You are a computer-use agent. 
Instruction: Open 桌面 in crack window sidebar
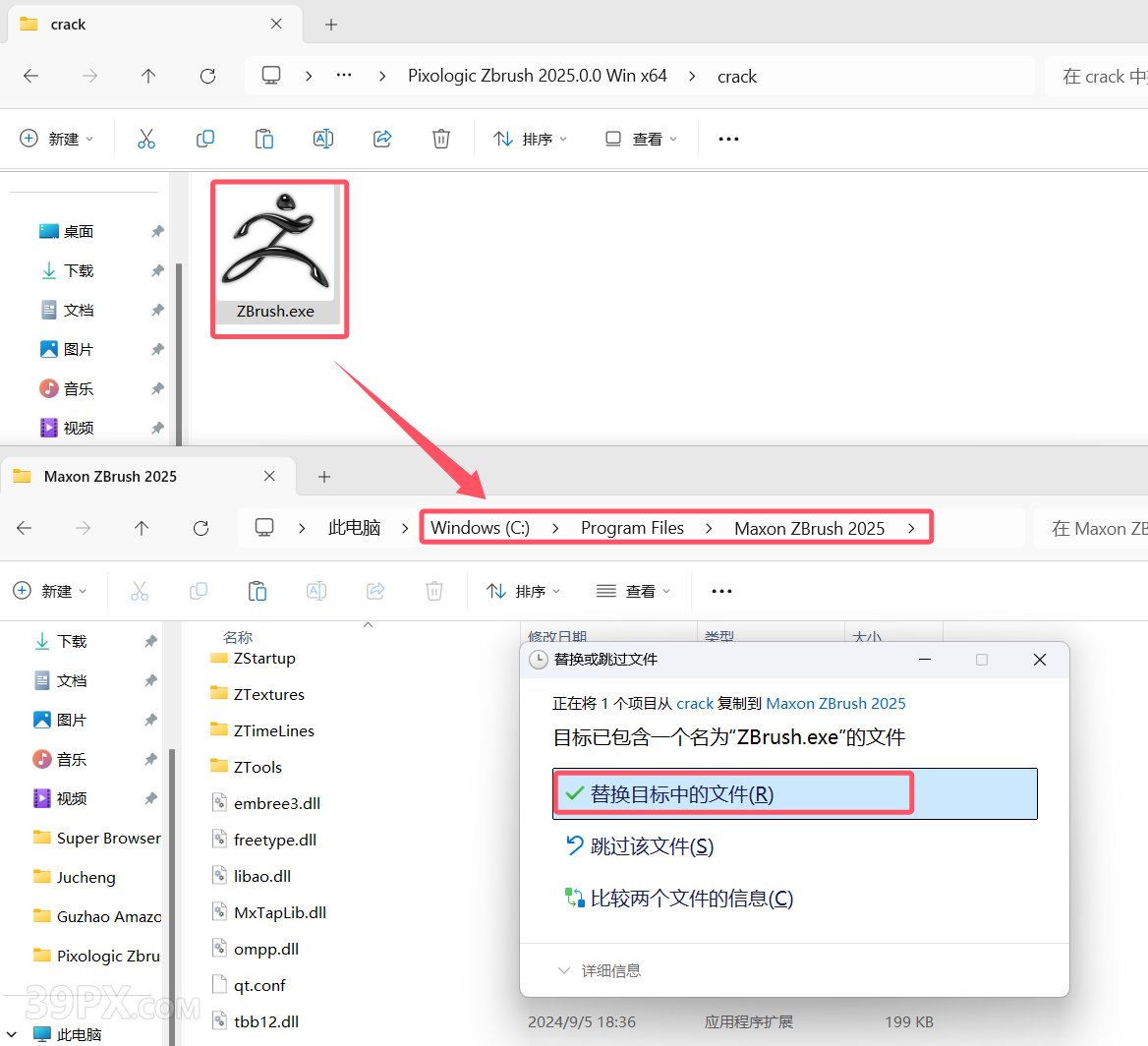click(x=79, y=231)
